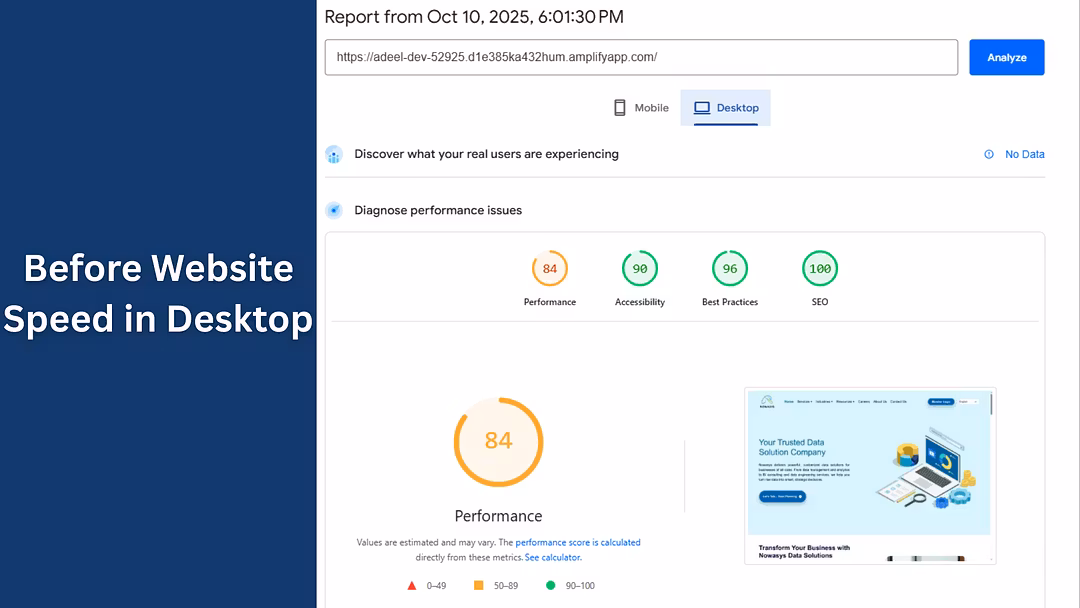Image resolution: width=1080 pixels, height=608 pixels.
Task: Click the "Diagnose performance issues" heading text
Action: click(438, 211)
